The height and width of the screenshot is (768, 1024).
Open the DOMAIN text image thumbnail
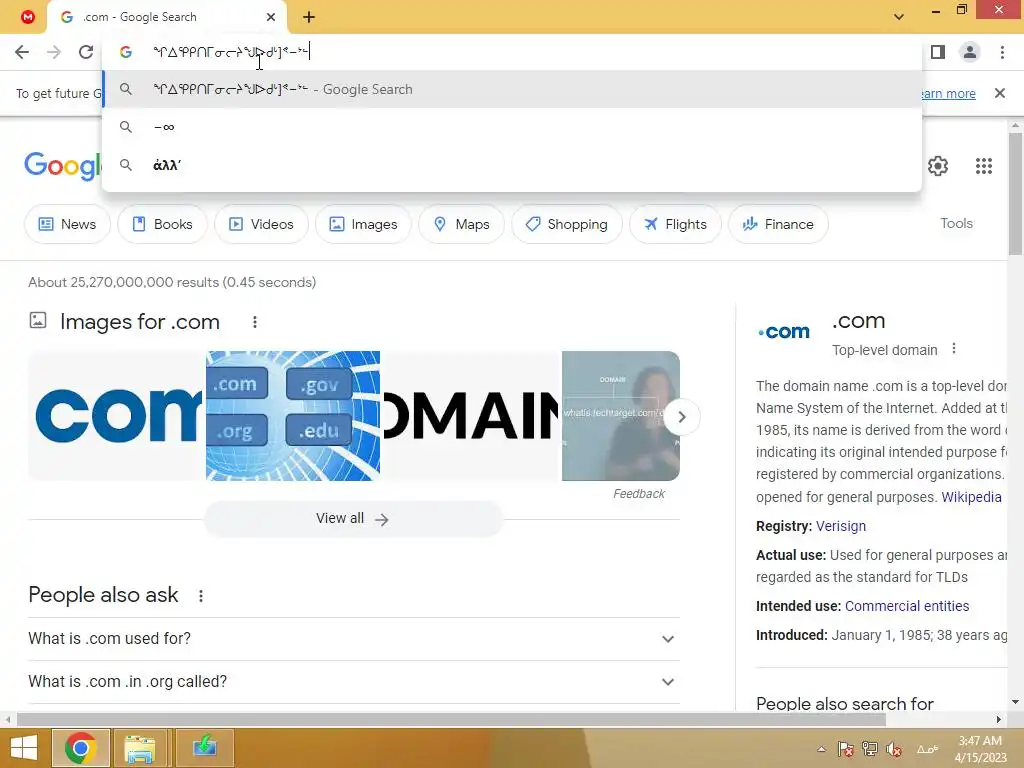pos(470,416)
